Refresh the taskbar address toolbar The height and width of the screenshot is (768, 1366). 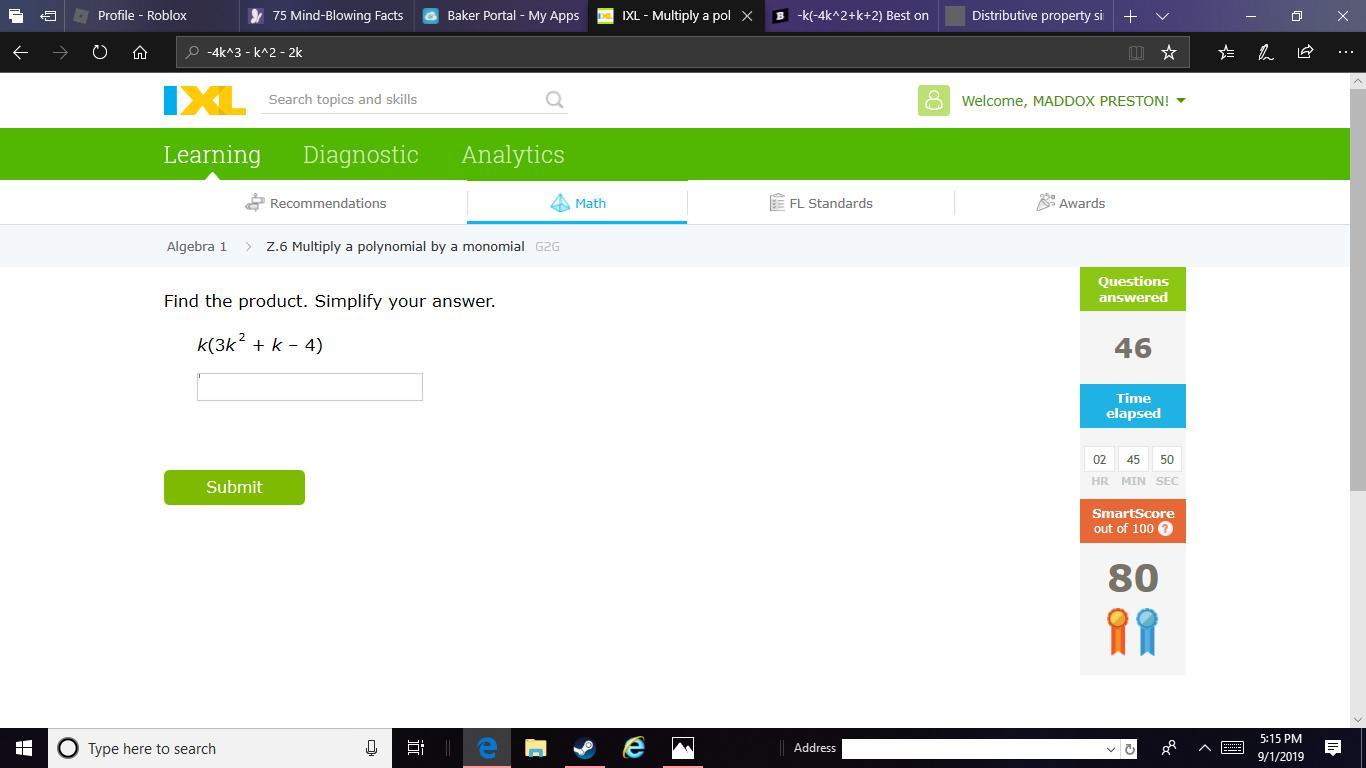pos(1129,748)
